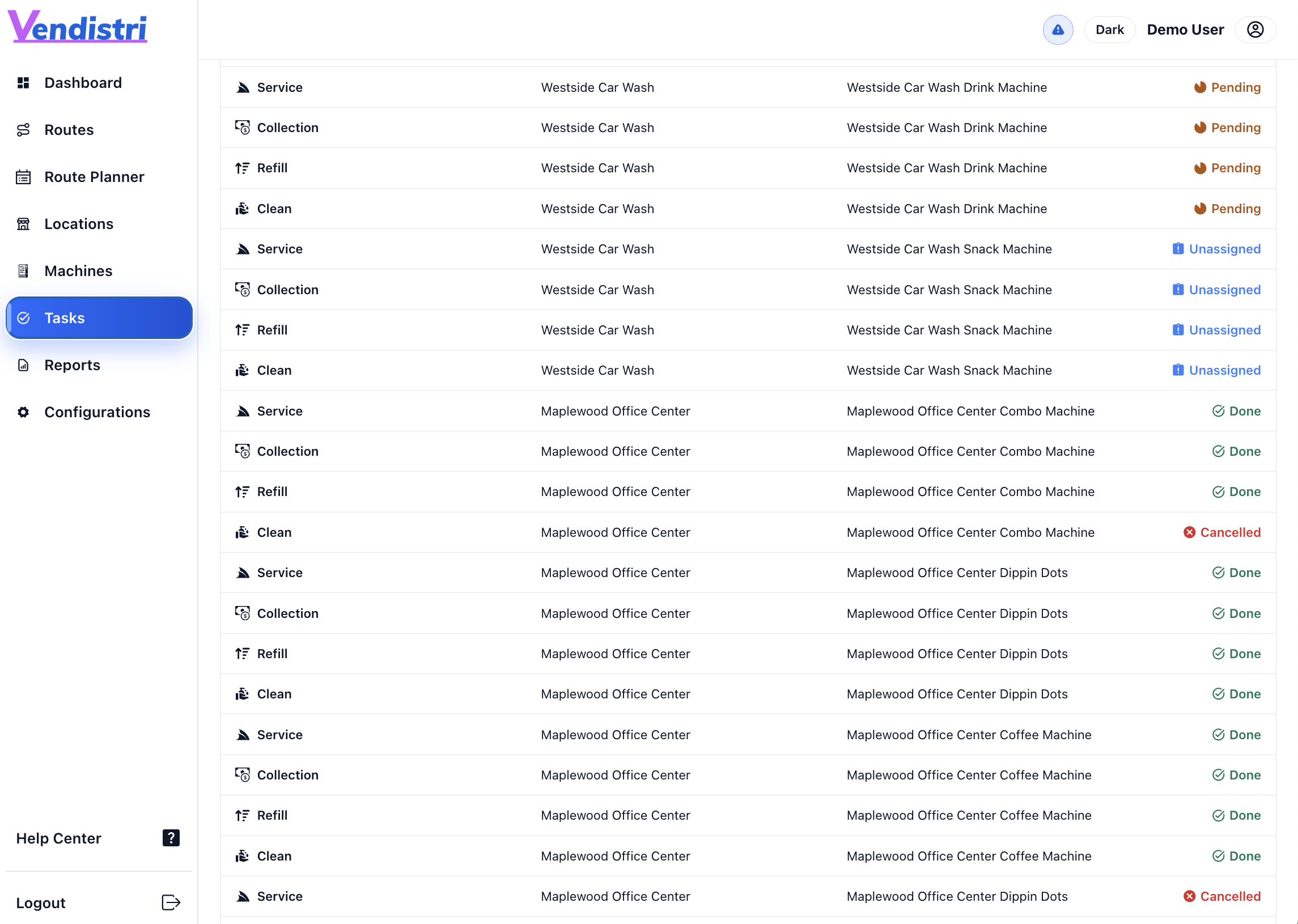The width and height of the screenshot is (1298, 924).
Task: Select Unassigned status on Snack Machine Refill
Action: 1216,330
